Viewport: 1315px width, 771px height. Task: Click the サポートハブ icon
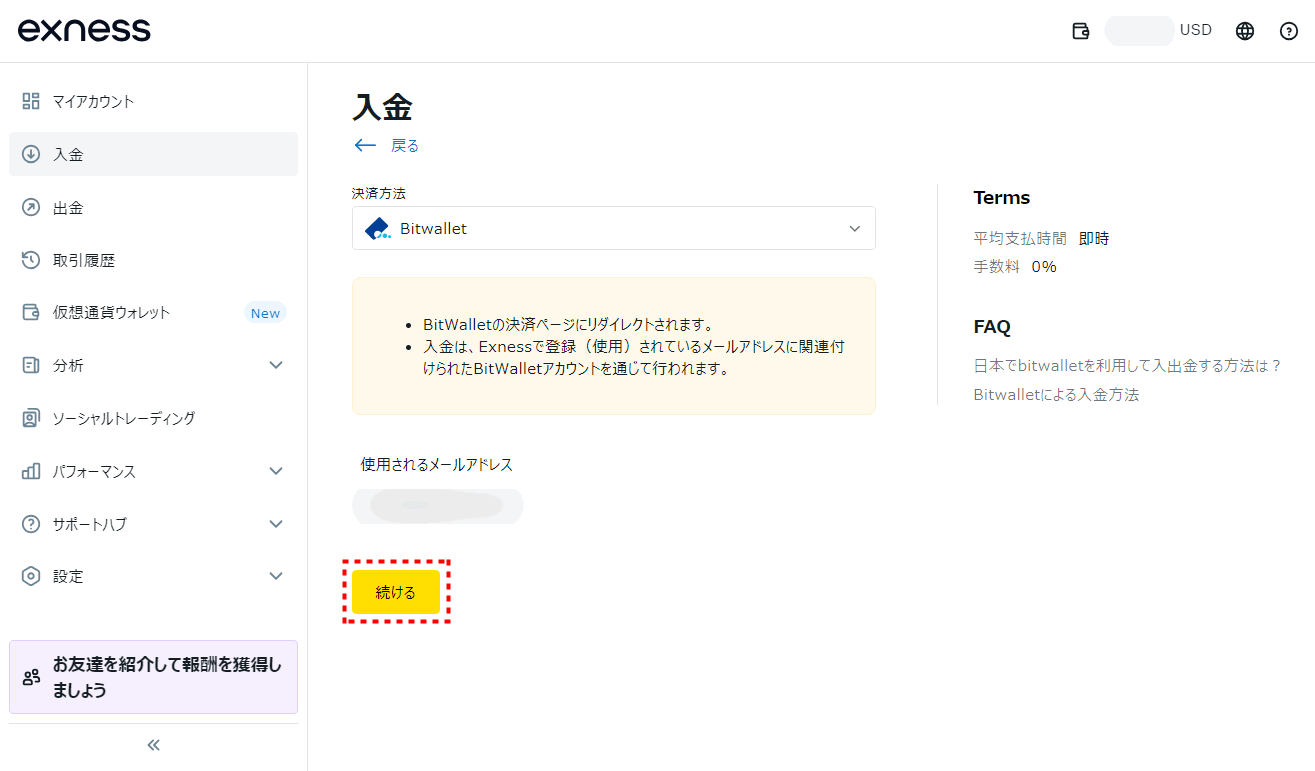[x=31, y=524]
